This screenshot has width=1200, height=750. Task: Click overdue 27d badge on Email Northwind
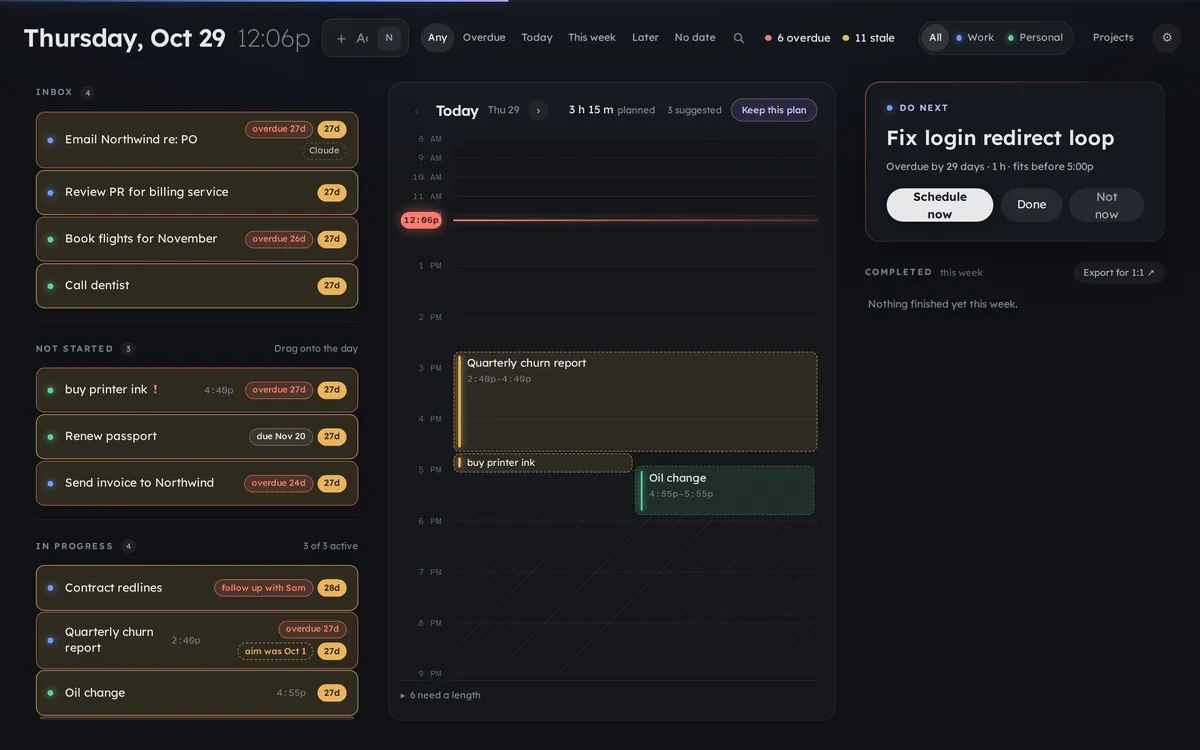pyautogui.click(x=279, y=129)
